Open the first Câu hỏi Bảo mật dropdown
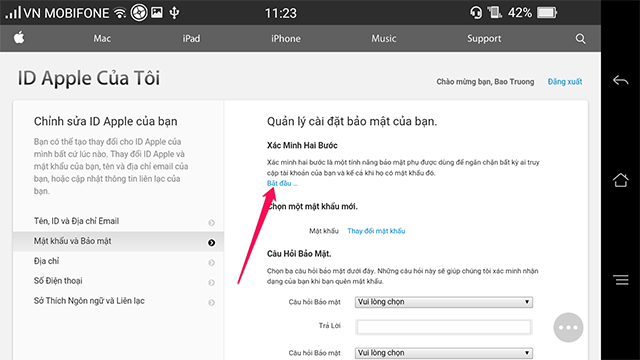Image resolution: width=640 pixels, height=360 pixels. pos(444,302)
